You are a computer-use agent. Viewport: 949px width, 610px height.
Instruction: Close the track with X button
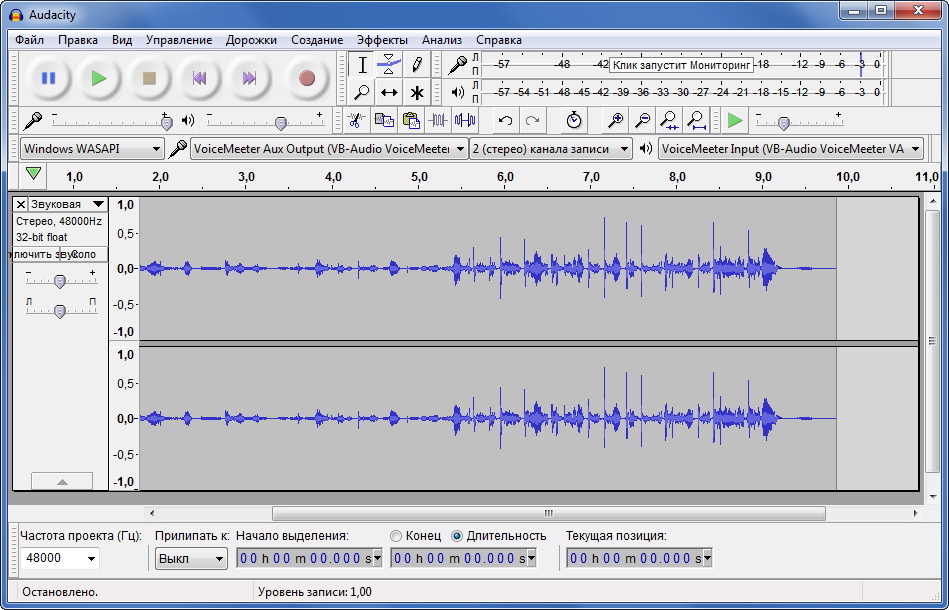click(x=21, y=204)
